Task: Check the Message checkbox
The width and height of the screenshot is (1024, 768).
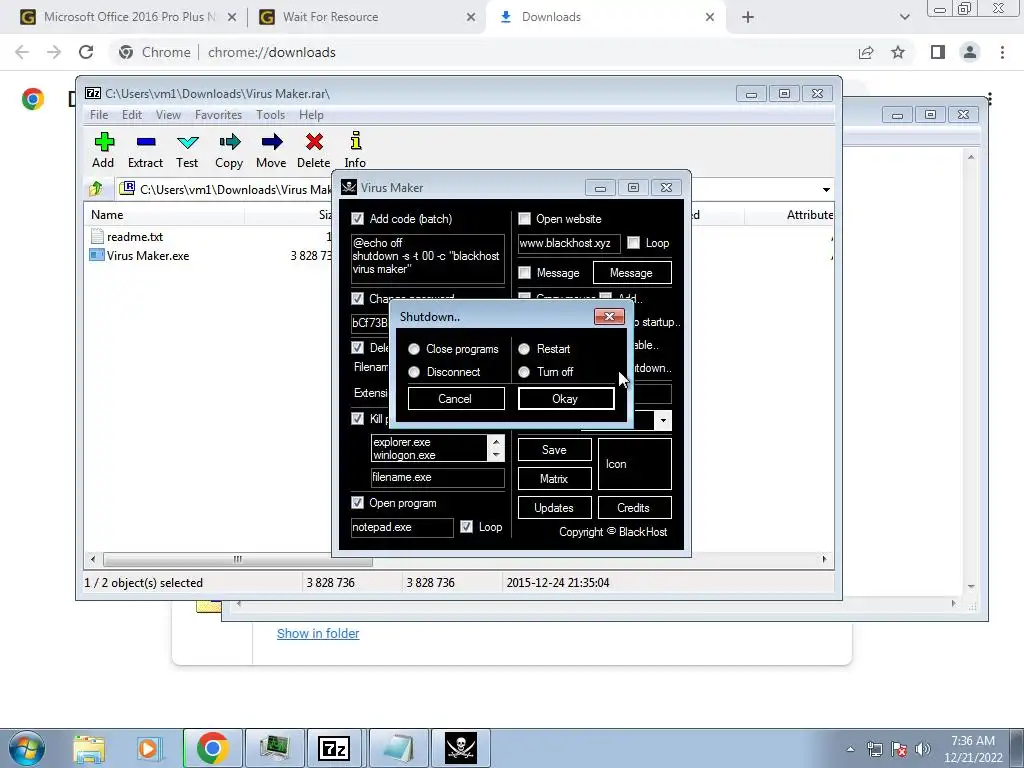Action: 524,272
